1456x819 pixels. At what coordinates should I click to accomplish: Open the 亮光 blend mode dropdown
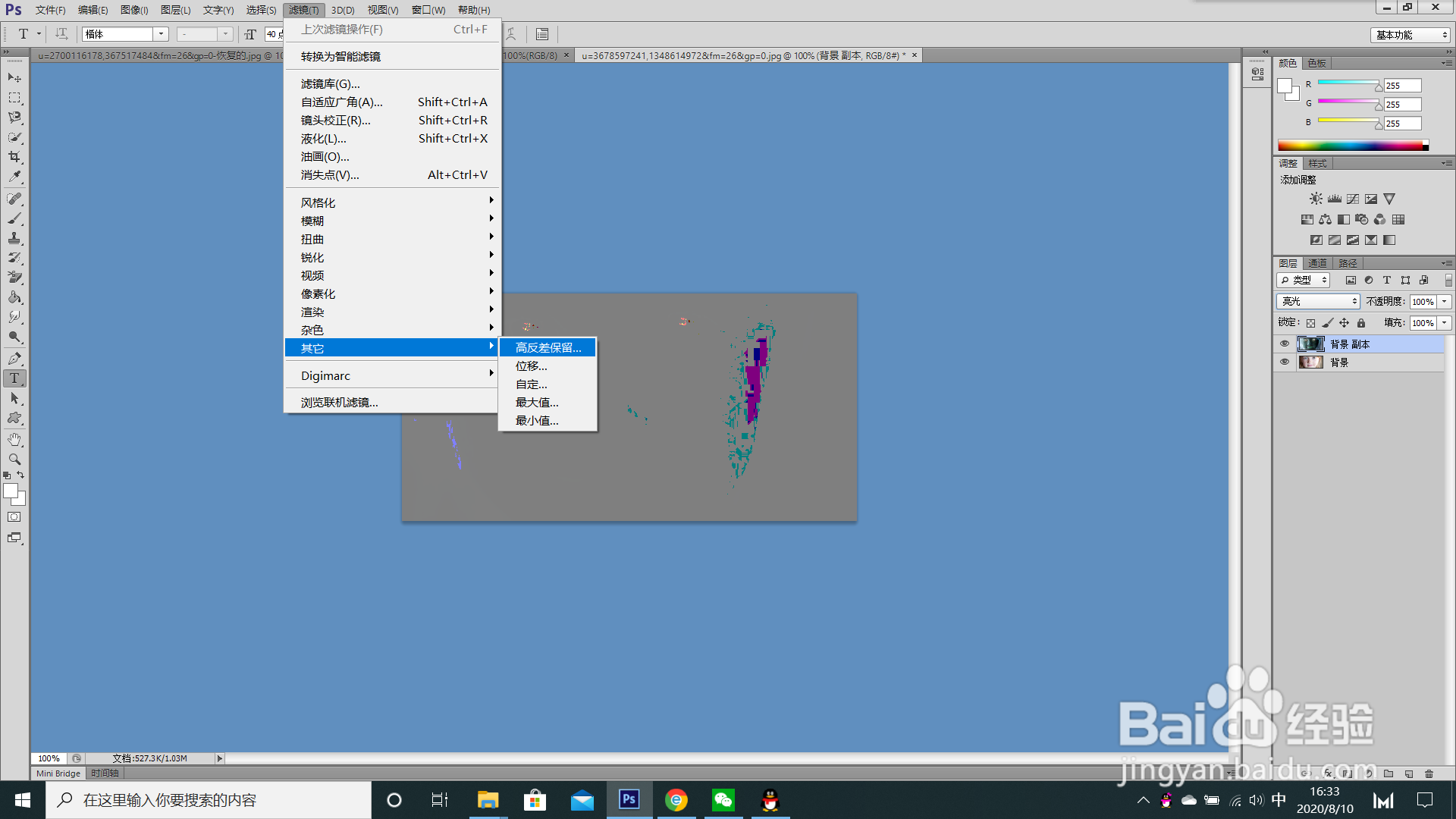point(1318,302)
